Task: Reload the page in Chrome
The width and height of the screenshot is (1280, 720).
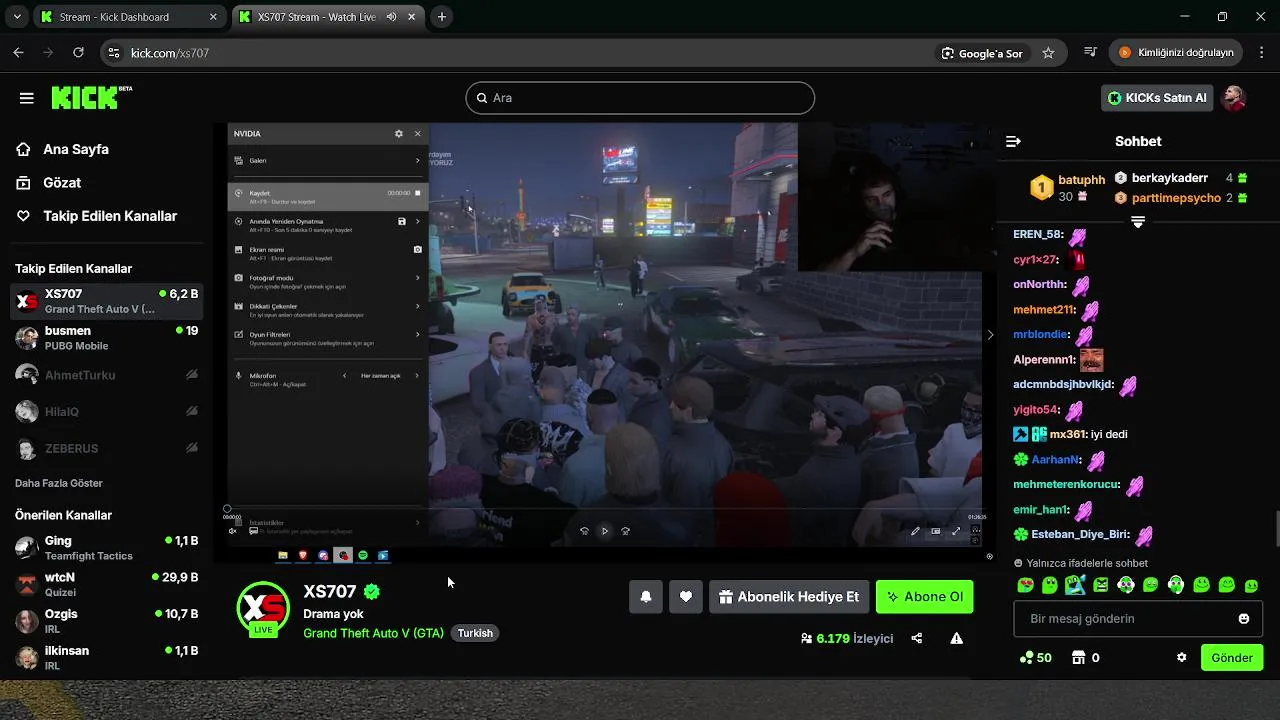Action: click(78, 53)
